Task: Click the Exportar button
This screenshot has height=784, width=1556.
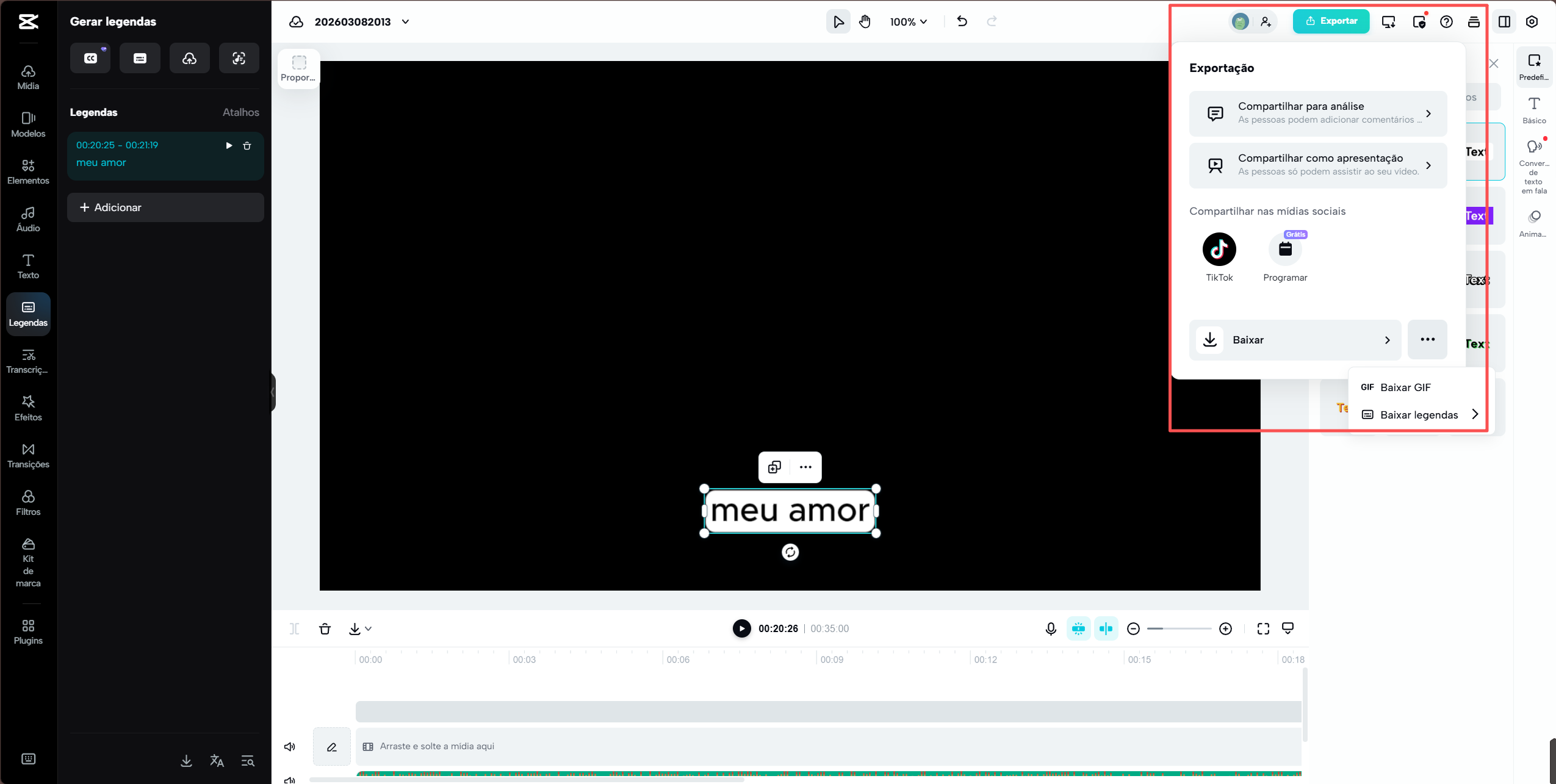Action: click(x=1331, y=21)
